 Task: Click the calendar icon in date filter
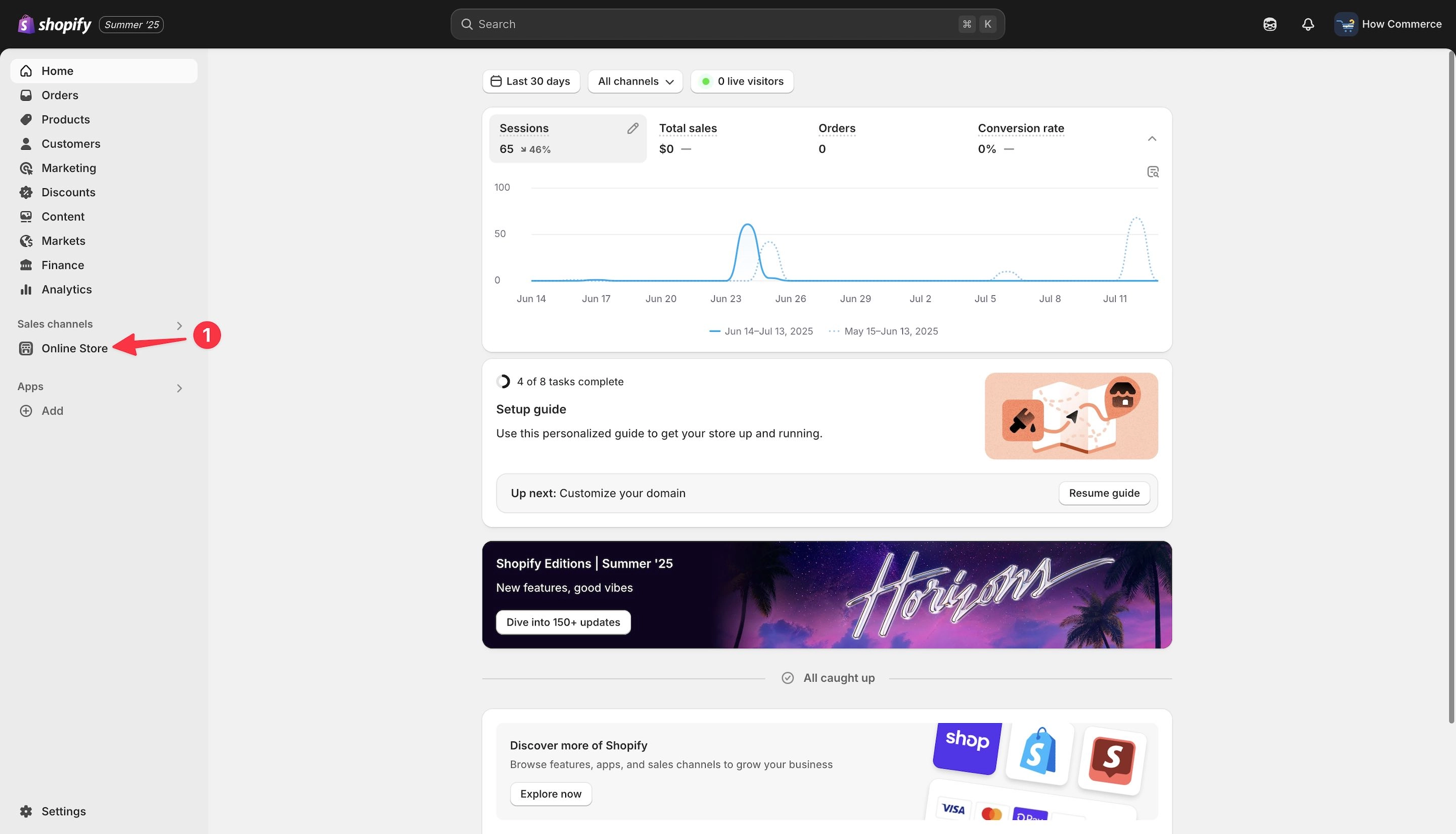(x=496, y=81)
